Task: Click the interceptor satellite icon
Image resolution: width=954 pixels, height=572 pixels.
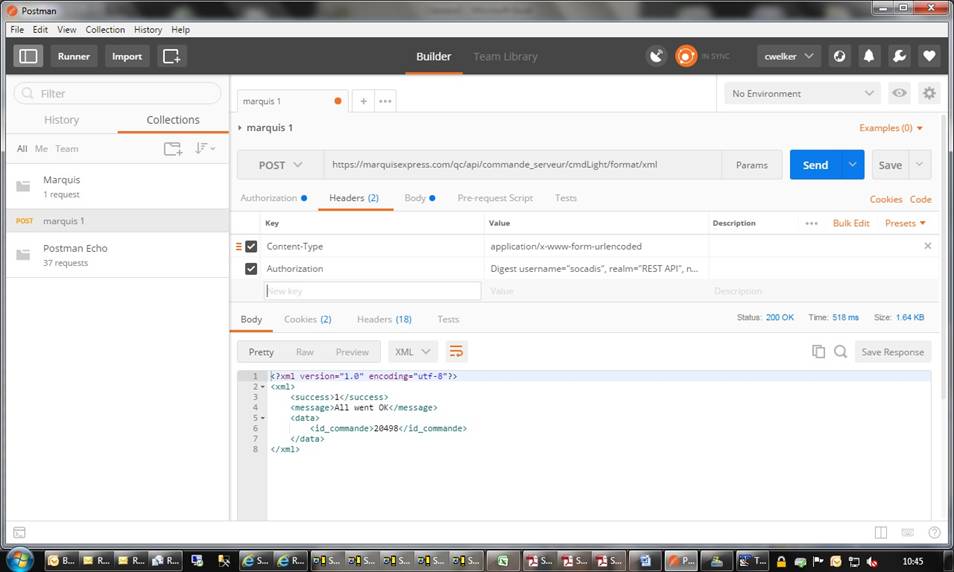Action: [x=656, y=56]
